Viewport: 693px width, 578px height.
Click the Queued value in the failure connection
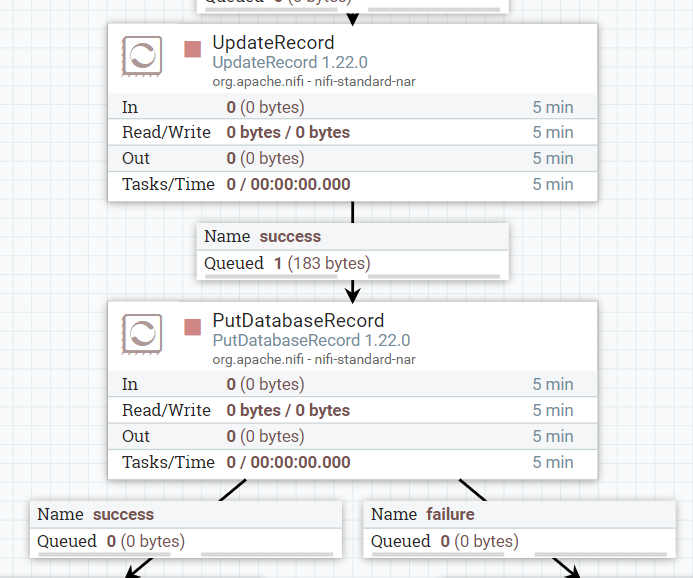click(480, 541)
